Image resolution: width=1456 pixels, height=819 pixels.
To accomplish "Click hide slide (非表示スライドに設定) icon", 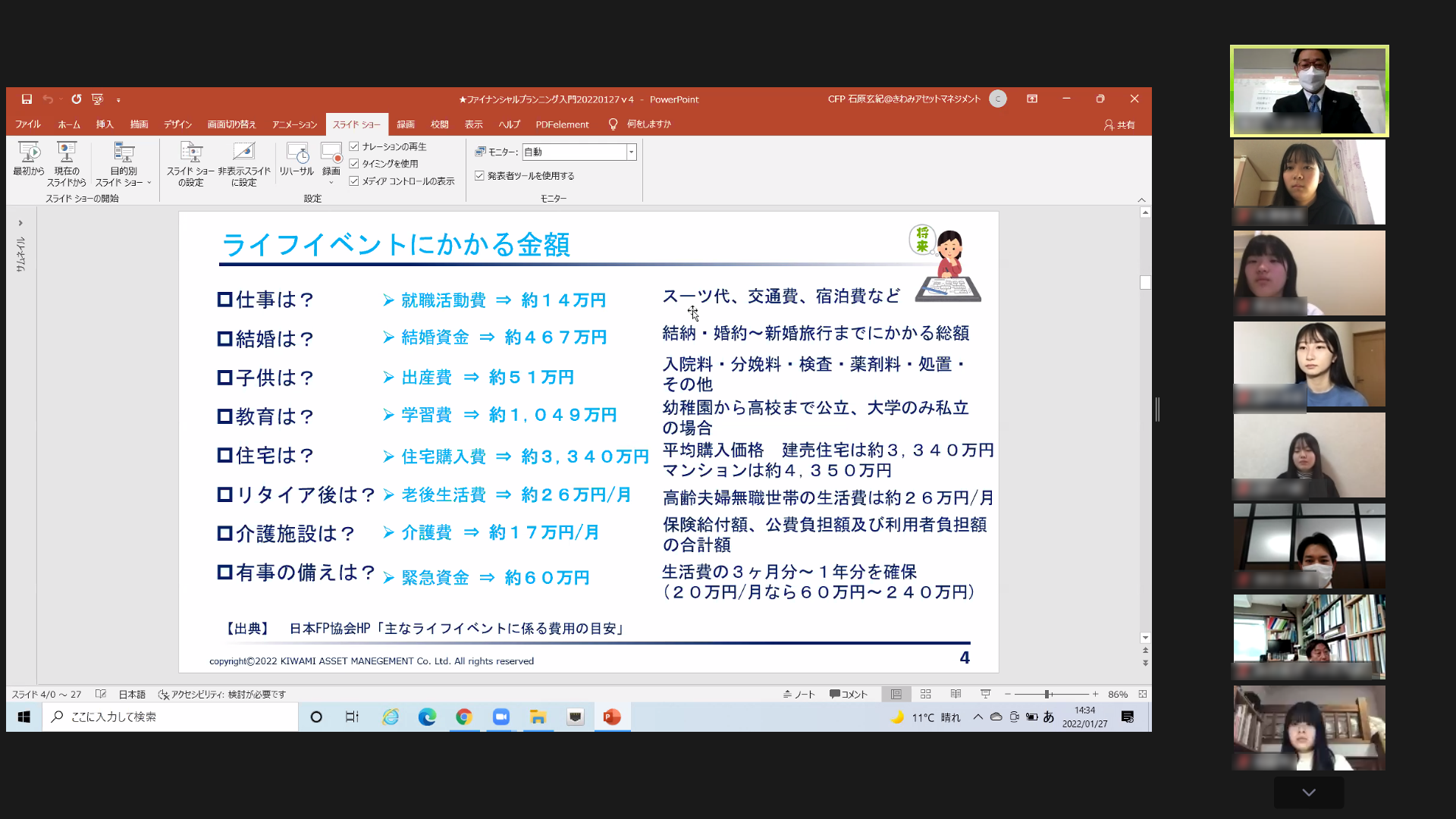I will (x=243, y=152).
